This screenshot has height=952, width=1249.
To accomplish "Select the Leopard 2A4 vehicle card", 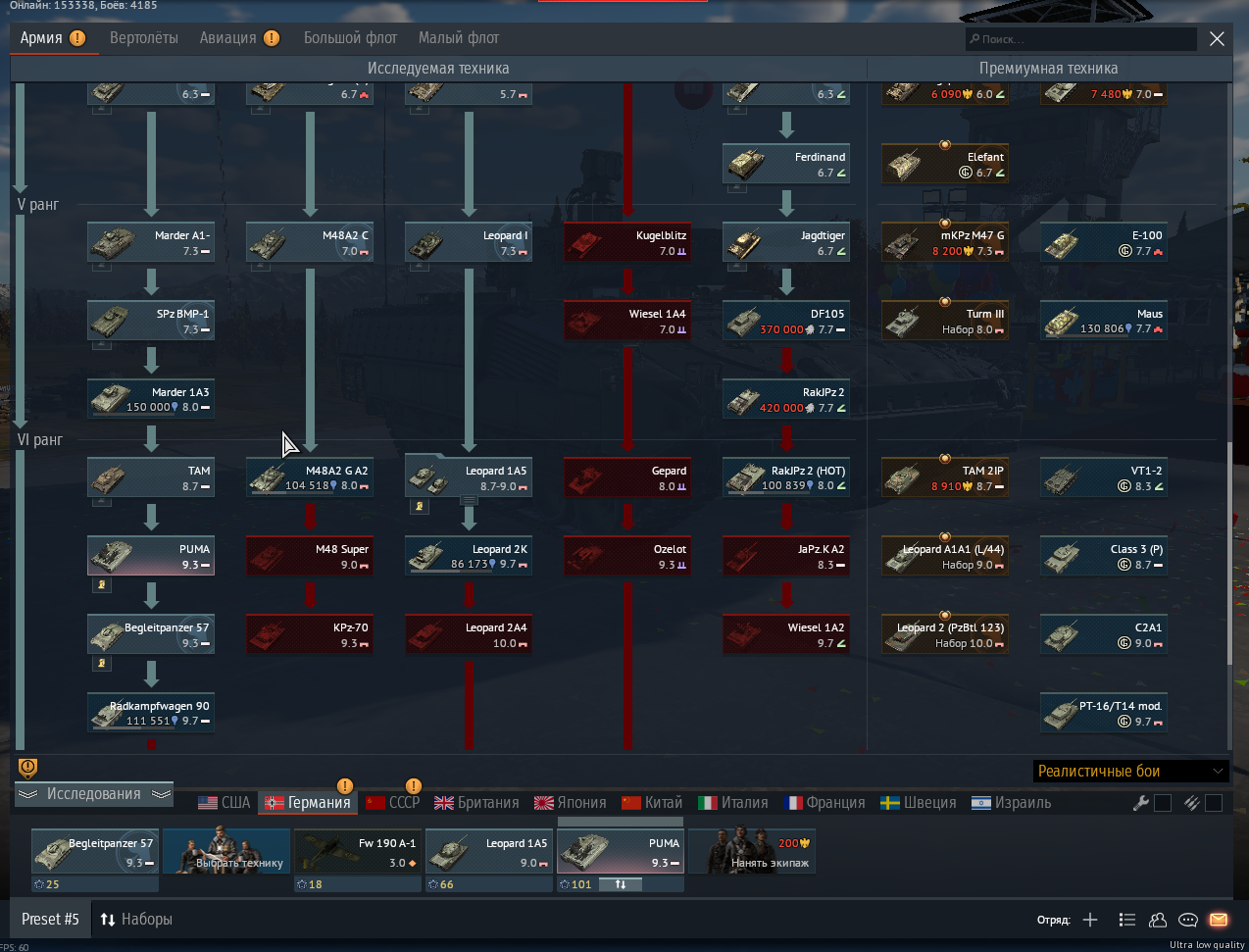I will 469,634.
